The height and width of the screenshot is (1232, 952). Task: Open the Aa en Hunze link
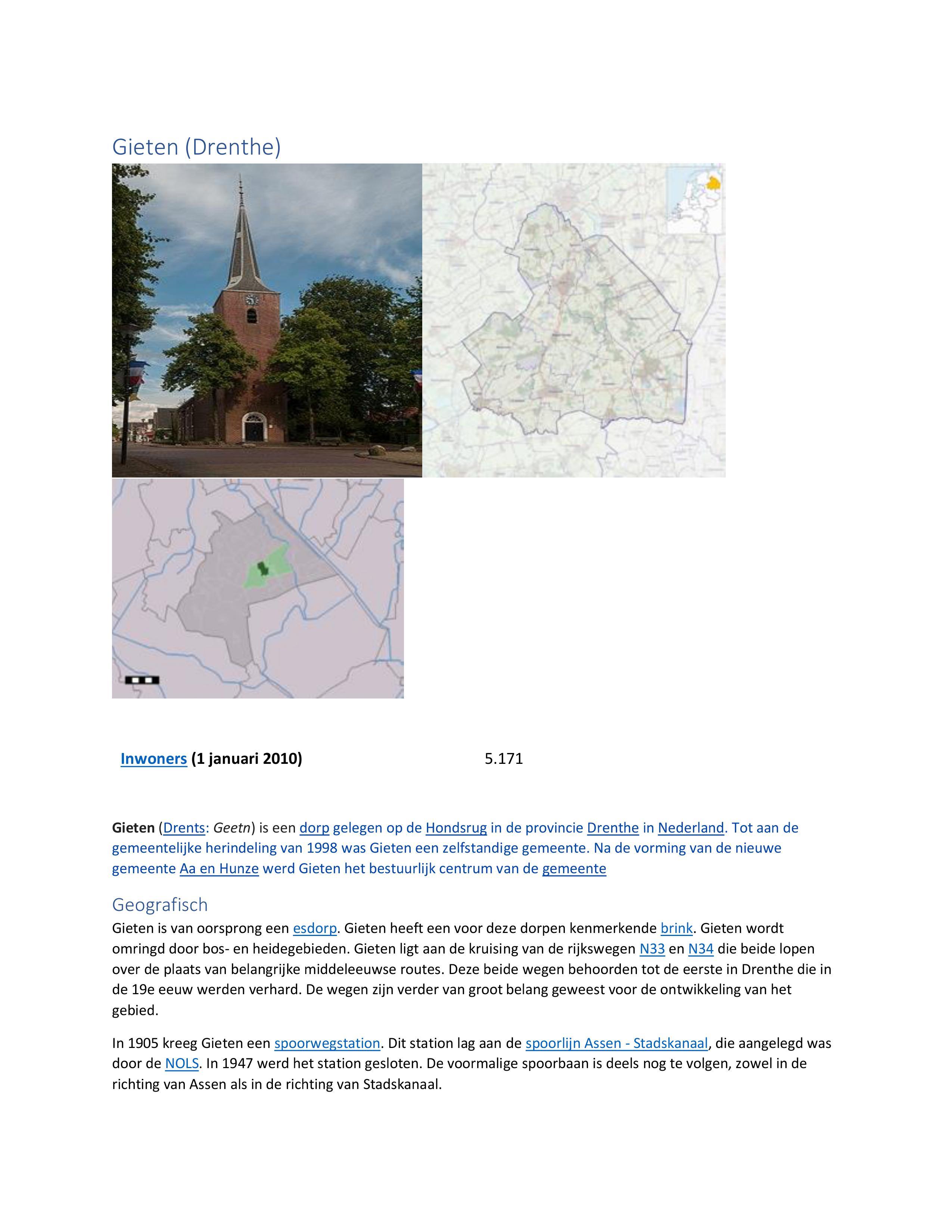click(219, 868)
